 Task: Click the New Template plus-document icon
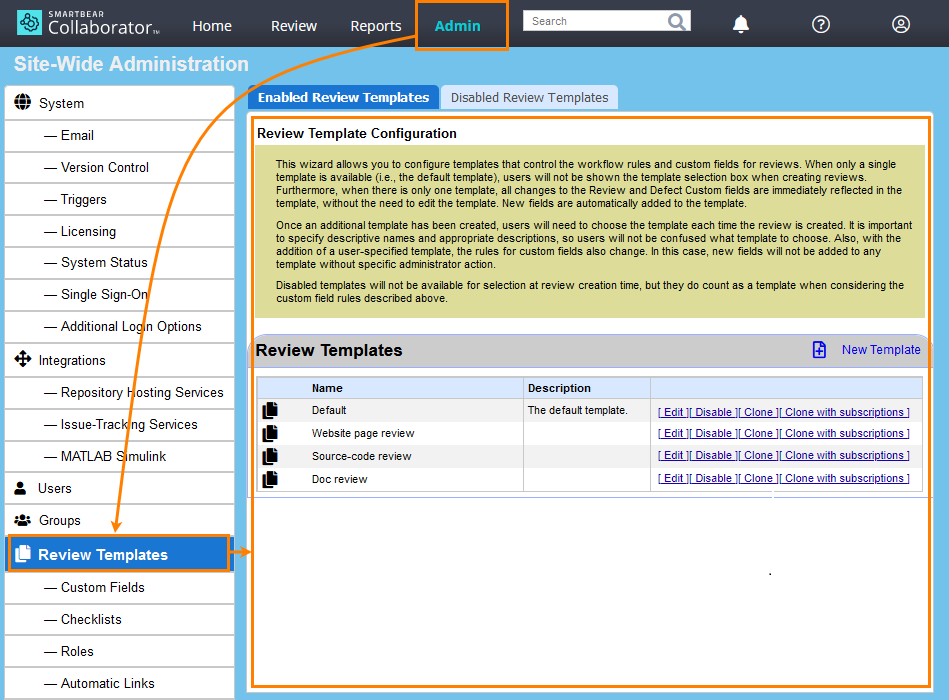(x=819, y=349)
